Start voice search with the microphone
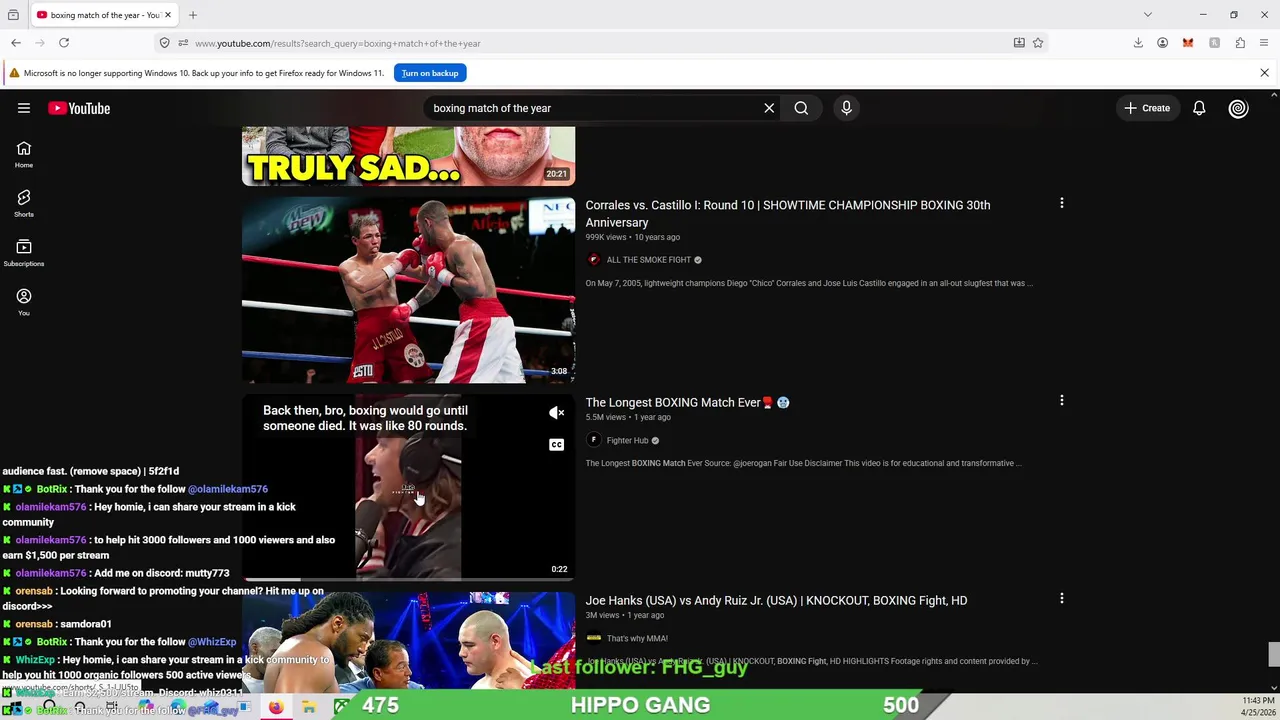Image resolution: width=1280 pixels, height=720 pixels. pos(846,108)
